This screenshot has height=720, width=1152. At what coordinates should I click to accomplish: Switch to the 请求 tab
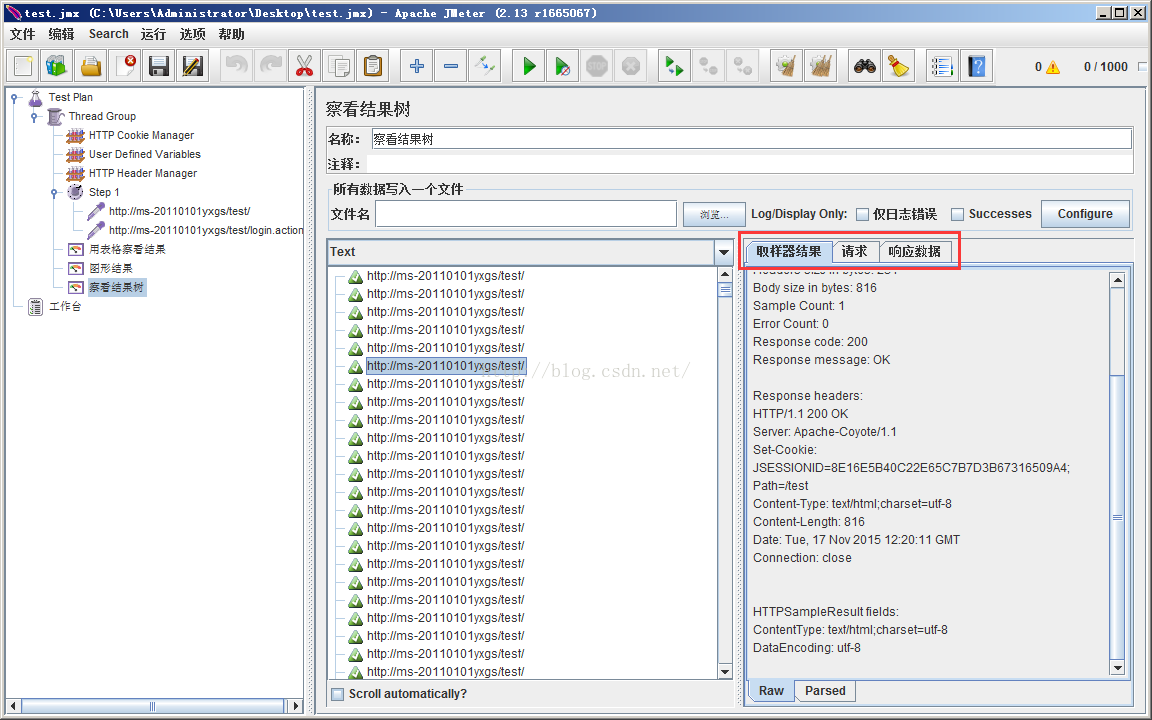854,251
